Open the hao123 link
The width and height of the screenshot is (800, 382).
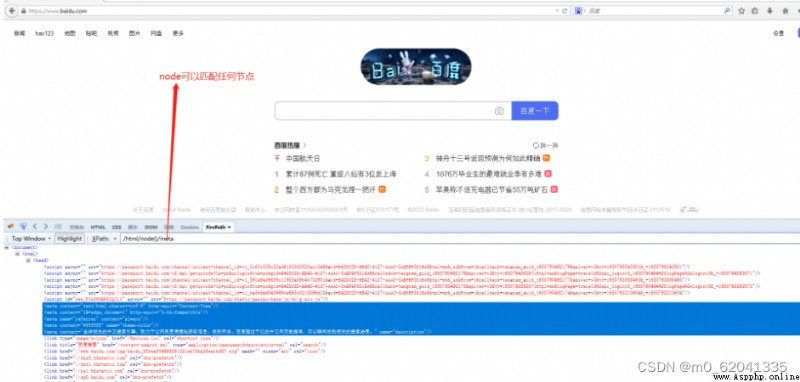[44, 34]
